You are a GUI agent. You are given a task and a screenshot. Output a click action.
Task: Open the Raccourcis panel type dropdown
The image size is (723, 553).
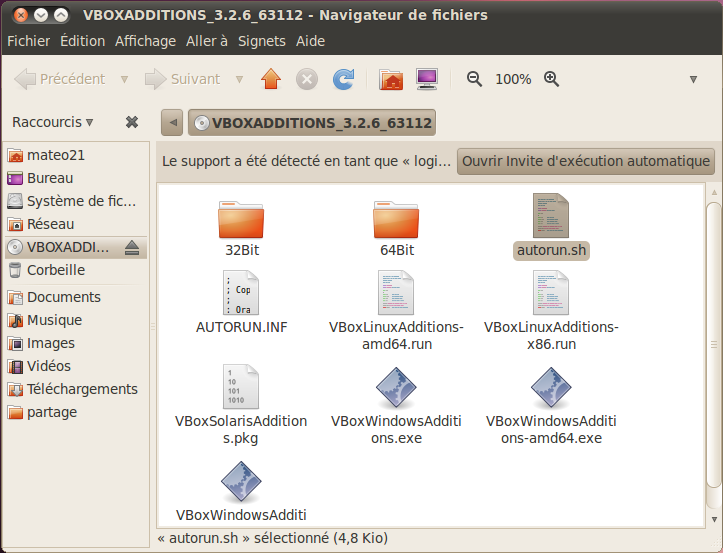click(53, 122)
